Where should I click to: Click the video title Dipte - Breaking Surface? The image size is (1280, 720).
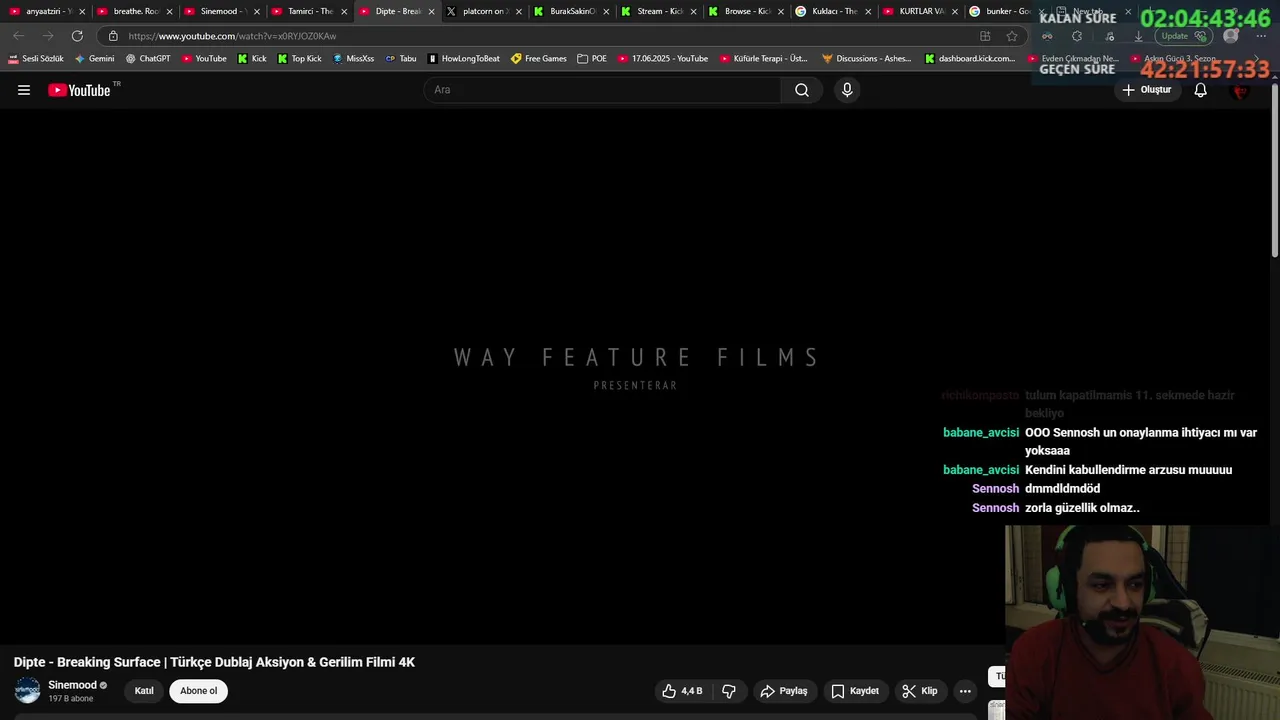tap(214, 662)
